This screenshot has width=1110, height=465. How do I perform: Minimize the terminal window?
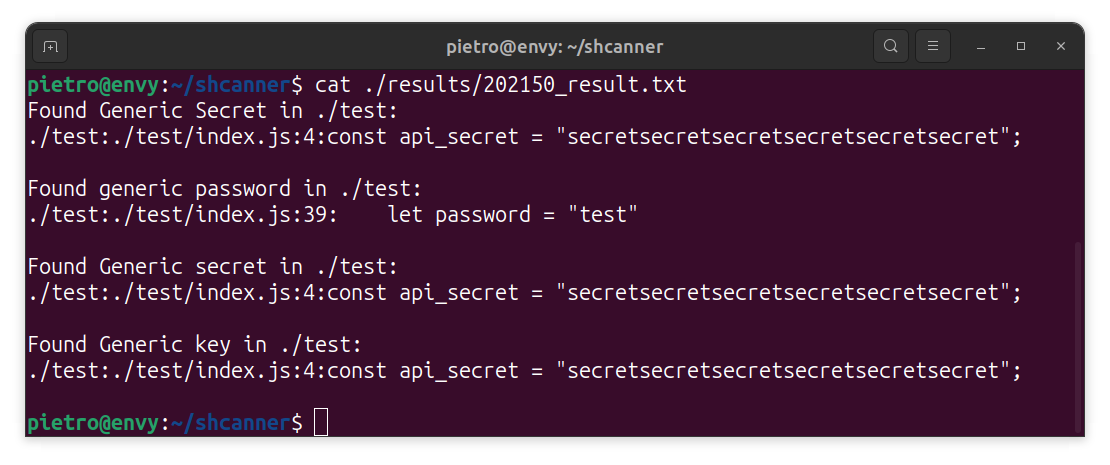click(982, 46)
